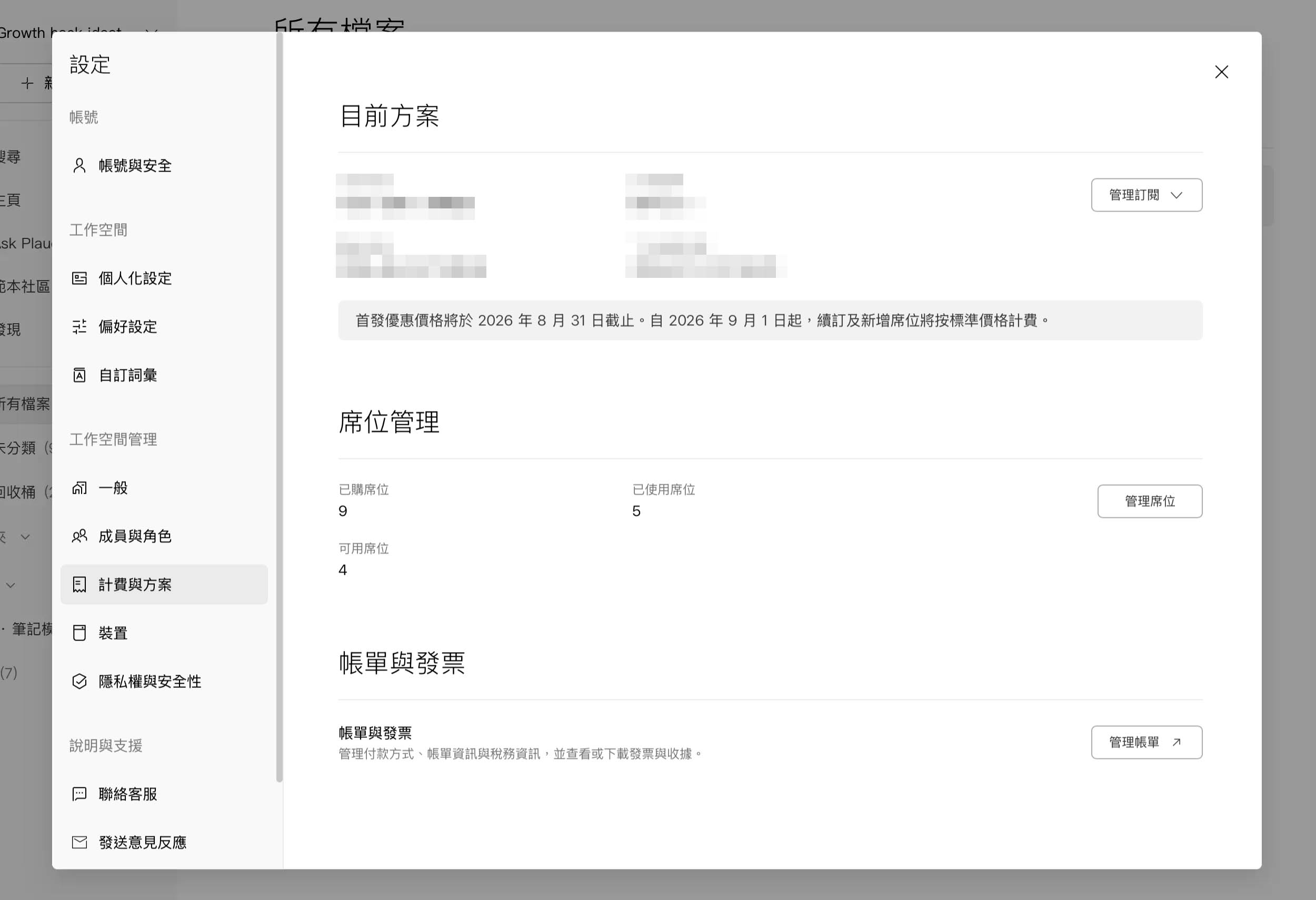Click the shield icon beside 隱私權與安全性
The height and width of the screenshot is (900, 1316).
pyautogui.click(x=79, y=681)
